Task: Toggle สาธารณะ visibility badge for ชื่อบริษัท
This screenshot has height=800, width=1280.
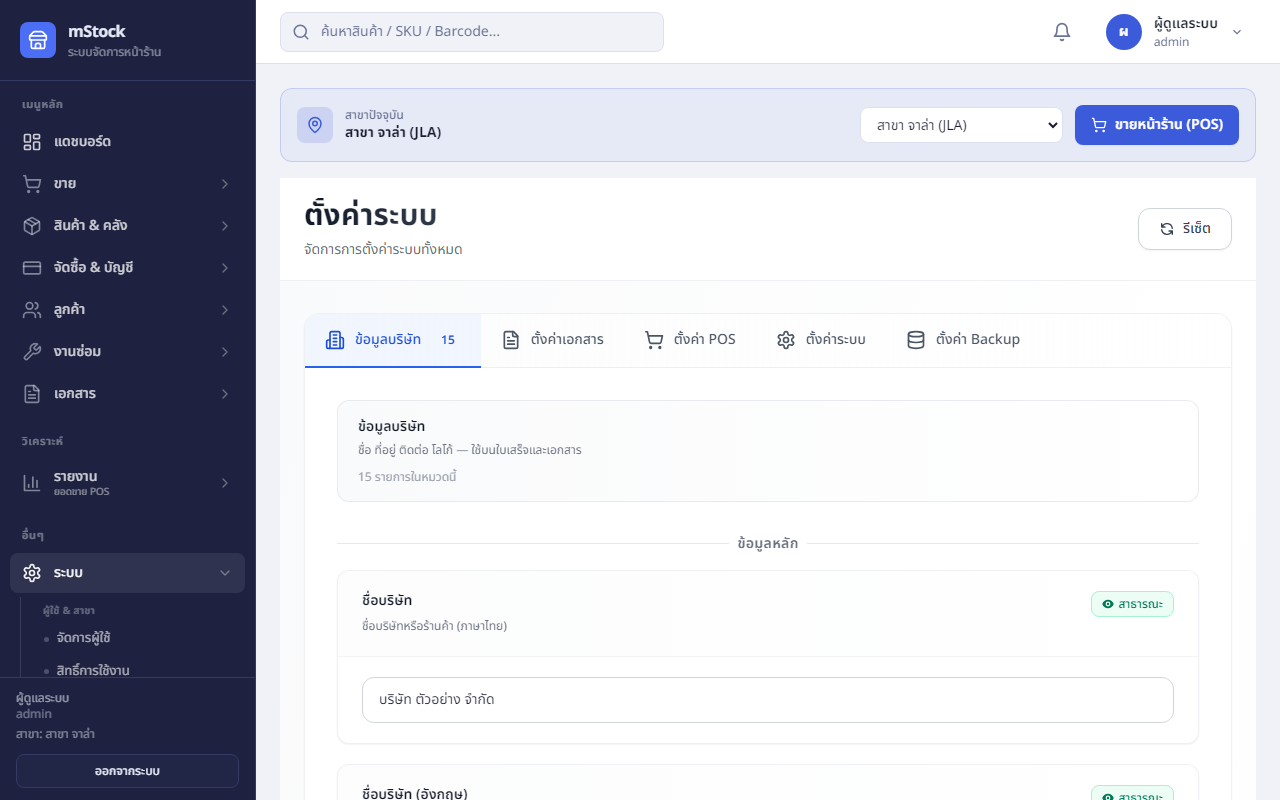Action: [1132, 604]
